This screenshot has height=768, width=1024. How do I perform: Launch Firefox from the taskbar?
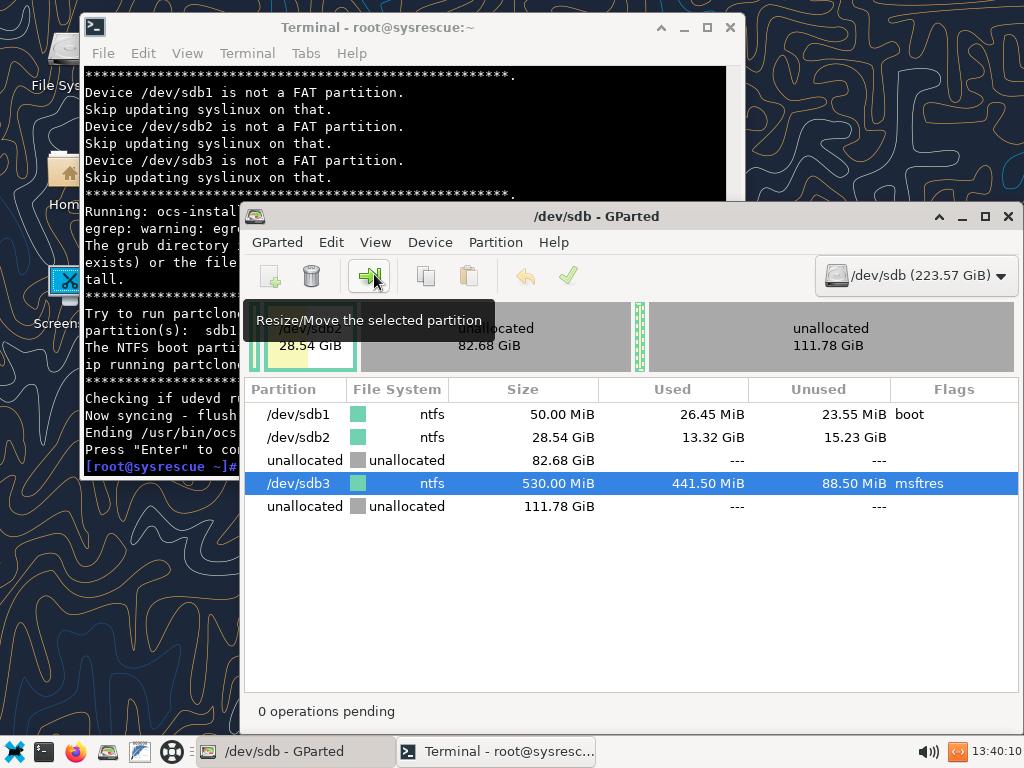point(76,752)
